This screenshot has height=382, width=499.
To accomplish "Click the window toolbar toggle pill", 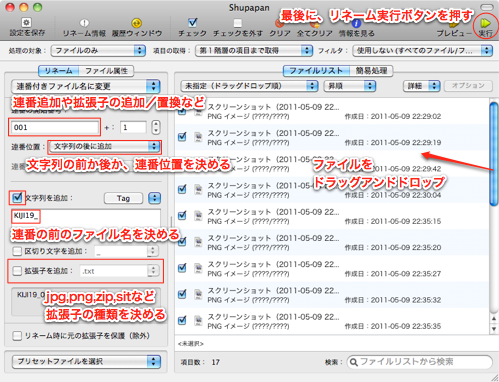I will 487,7.
